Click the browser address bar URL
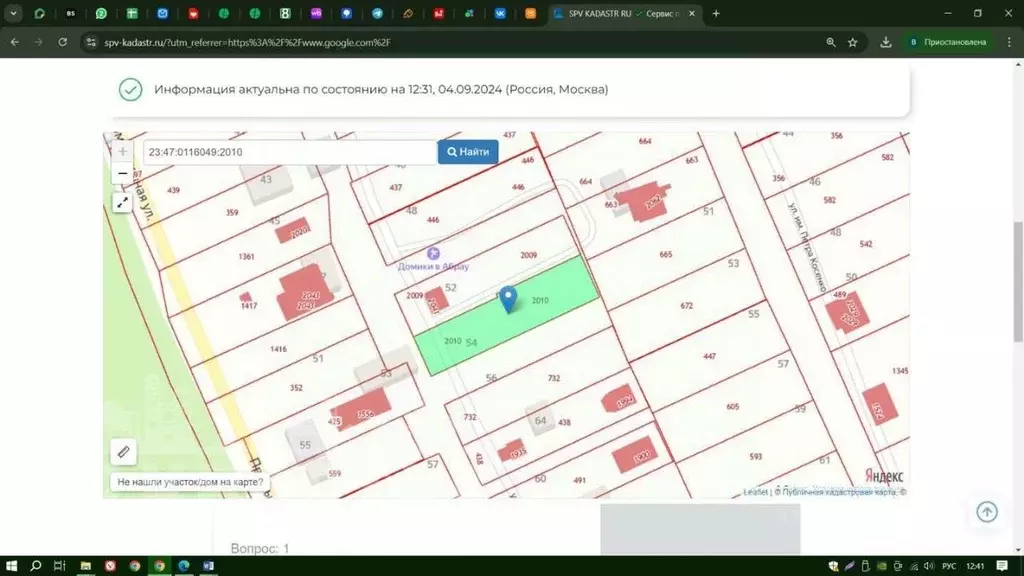This screenshot has height=576, width=1024. tap(248, 42)
